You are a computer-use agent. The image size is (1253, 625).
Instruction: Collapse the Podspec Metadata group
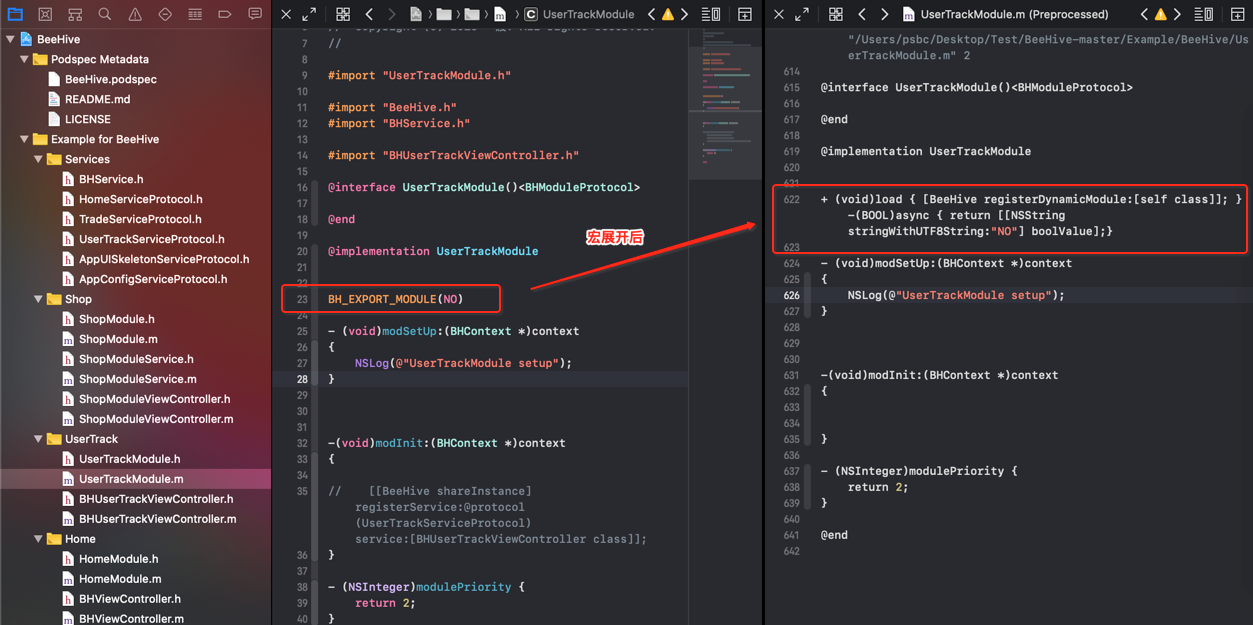point(24,59)
